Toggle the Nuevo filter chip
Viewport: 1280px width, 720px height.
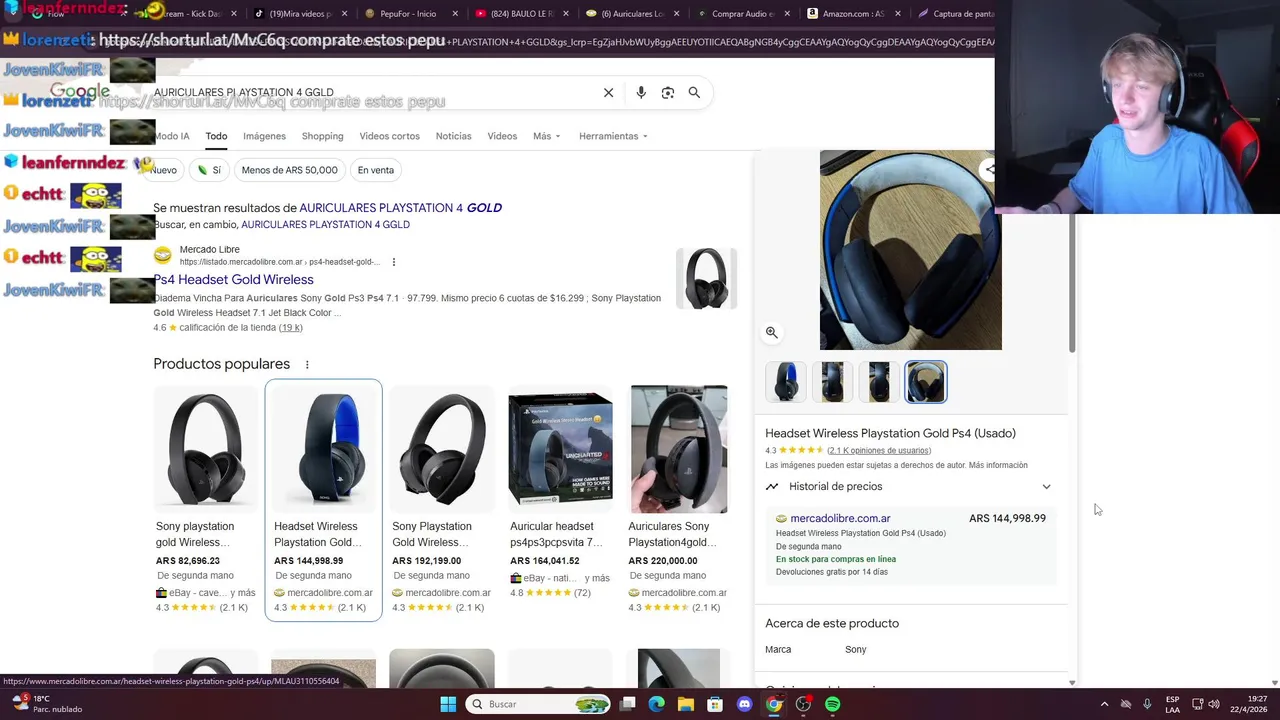tap(164, 170)
